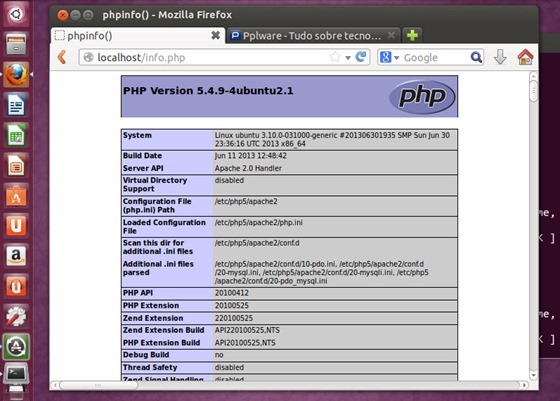Reload the page in Firefox
This screenshot has width=560, height=401.
[361, 57]
